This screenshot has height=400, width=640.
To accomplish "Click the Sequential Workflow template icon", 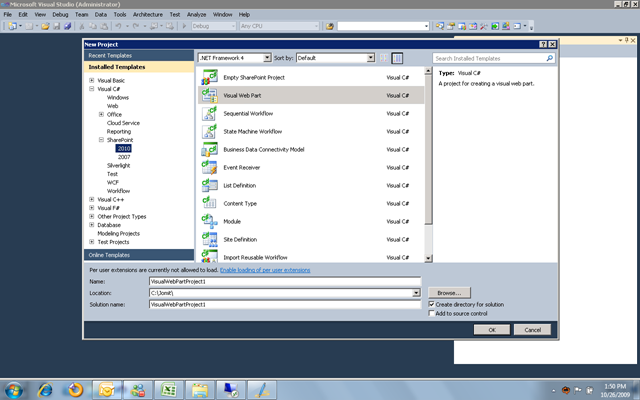I will pos(209,113).
